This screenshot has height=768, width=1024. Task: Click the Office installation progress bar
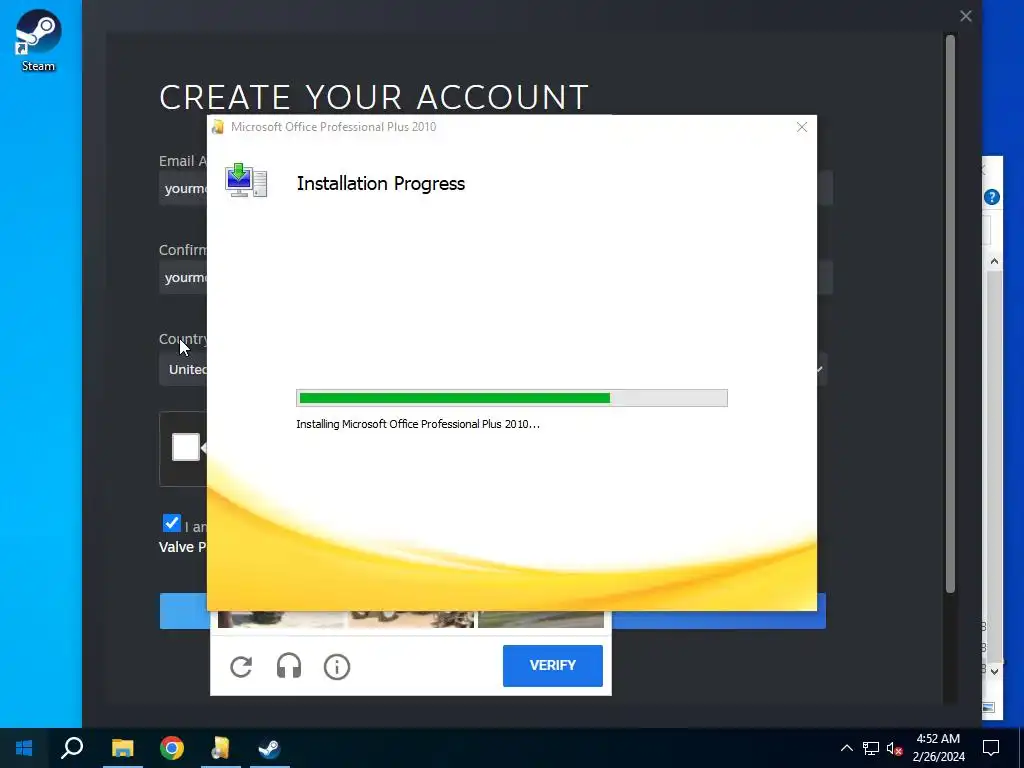(511, 398)
